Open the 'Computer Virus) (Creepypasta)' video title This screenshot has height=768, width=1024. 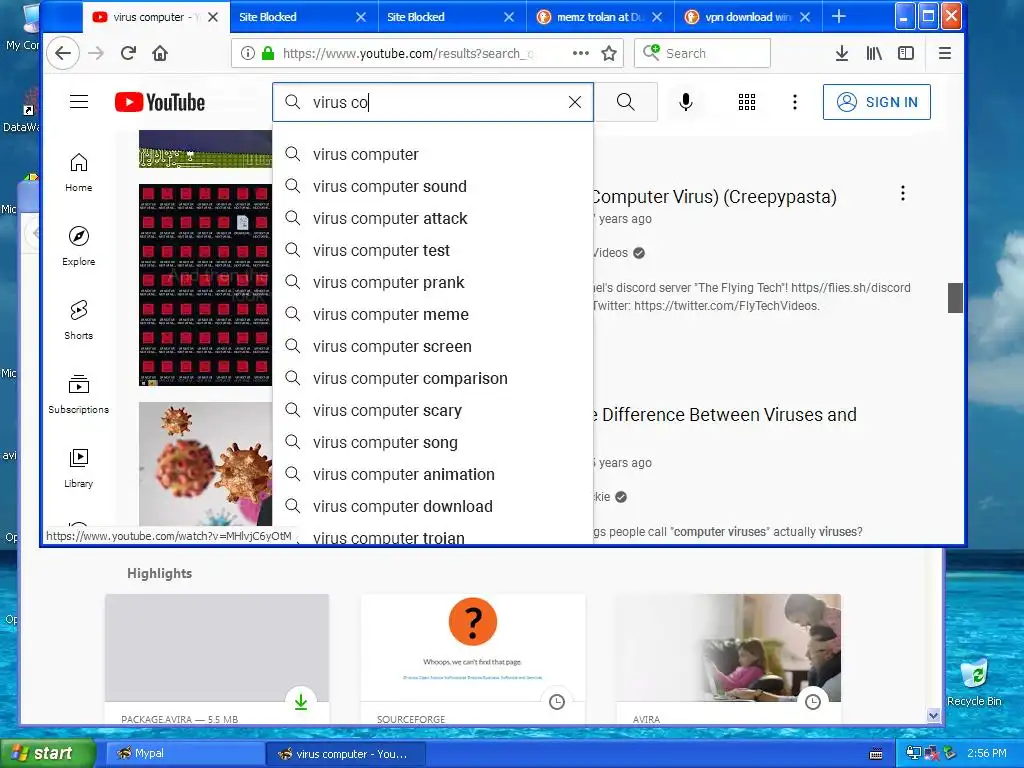tap(714, 197)
